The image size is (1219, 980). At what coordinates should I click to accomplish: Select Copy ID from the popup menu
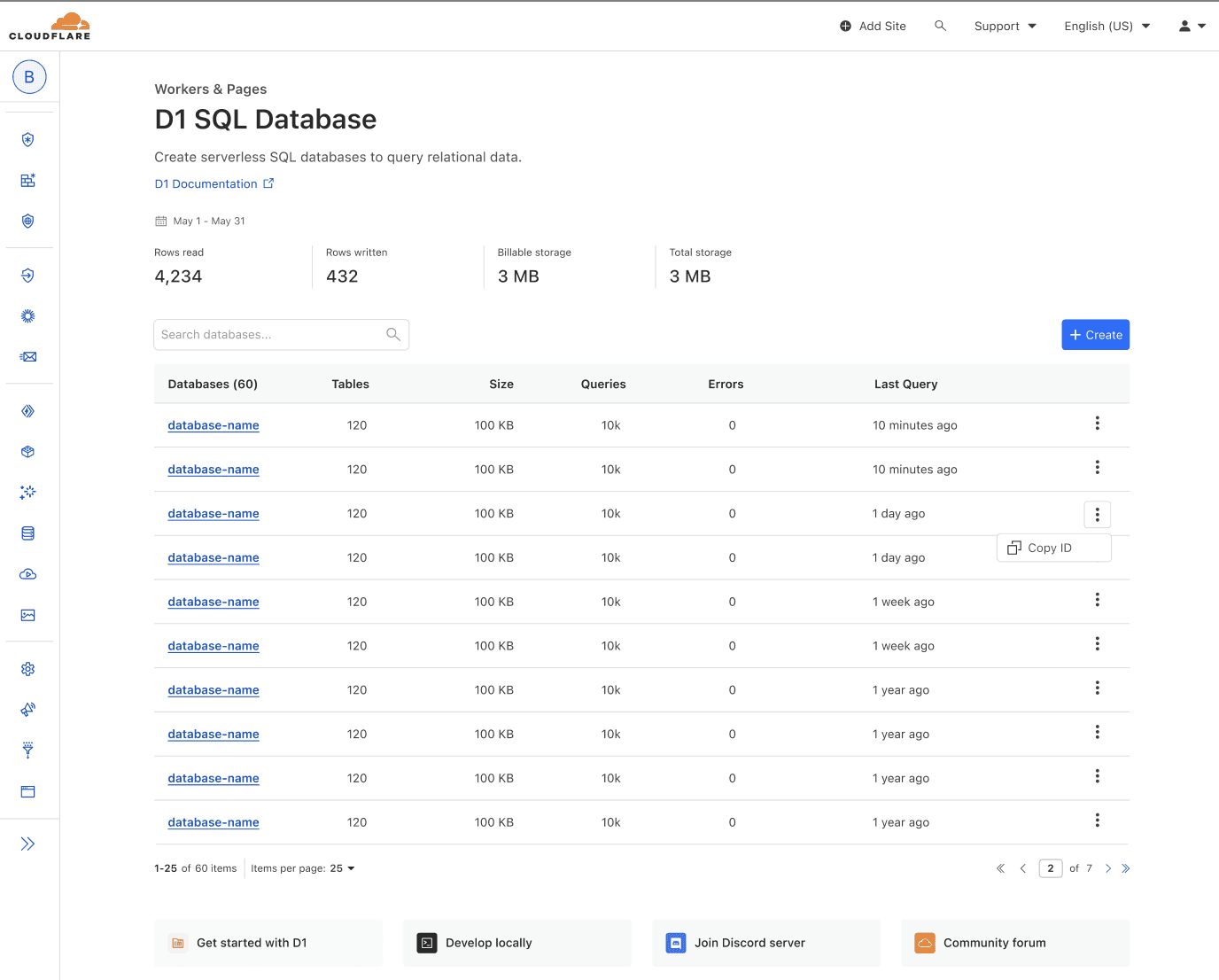pos(1054,548)
